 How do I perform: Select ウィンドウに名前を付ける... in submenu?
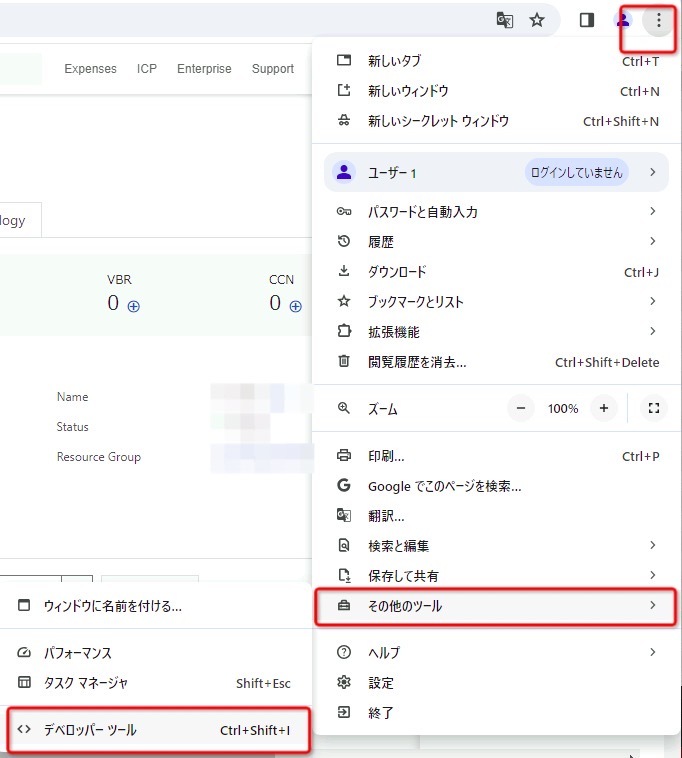click(155, 606)
